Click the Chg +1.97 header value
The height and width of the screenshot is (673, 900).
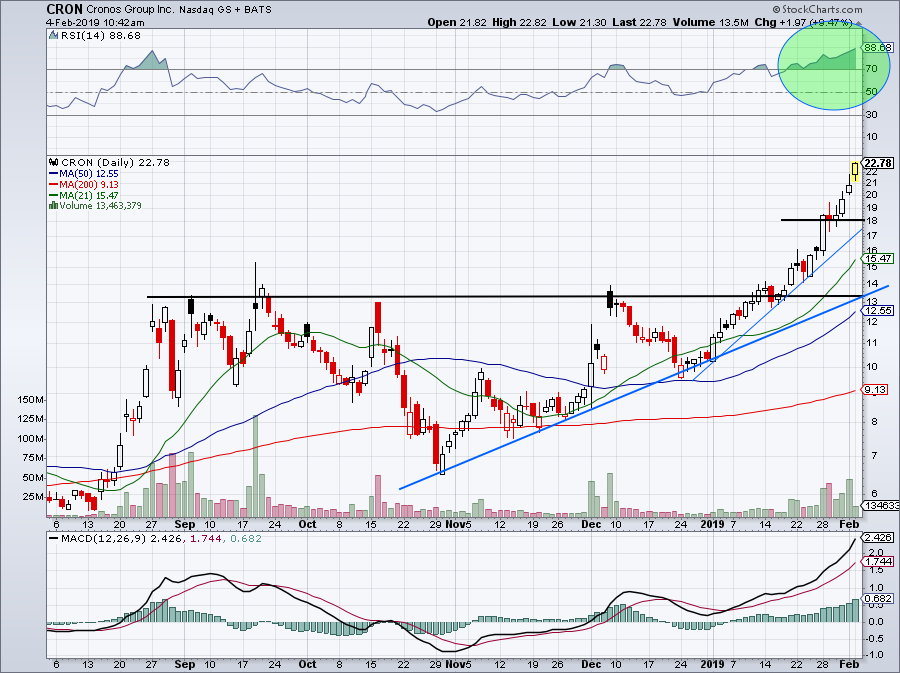tap(781, 22)
